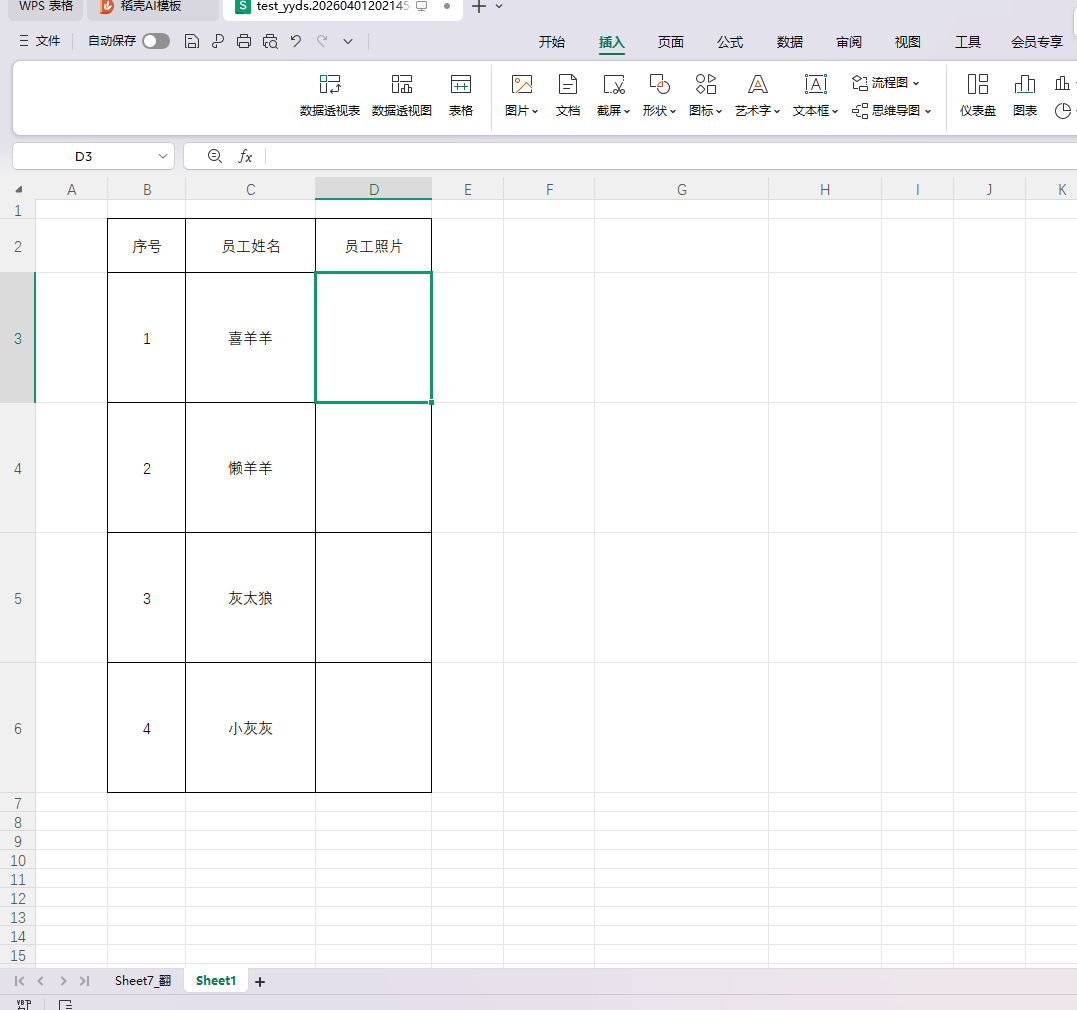1077x1010 pixels.
Task: Click the 表格 table icon
Action: click(x=460, y=96)
